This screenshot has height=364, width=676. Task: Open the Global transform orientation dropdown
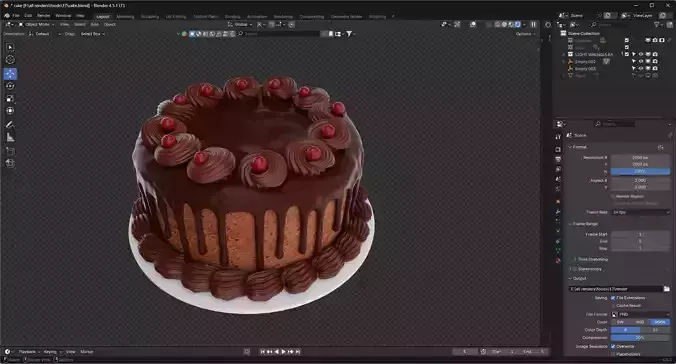pyautogui.click(x=241, y=25)
